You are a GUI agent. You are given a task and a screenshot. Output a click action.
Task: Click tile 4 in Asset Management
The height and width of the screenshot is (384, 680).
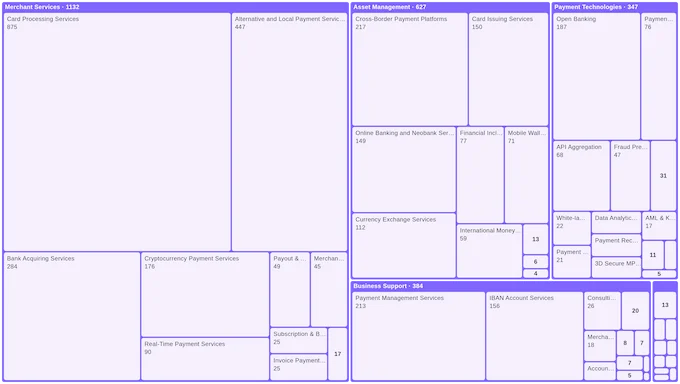pyautogui.click(x=536, y=273)
